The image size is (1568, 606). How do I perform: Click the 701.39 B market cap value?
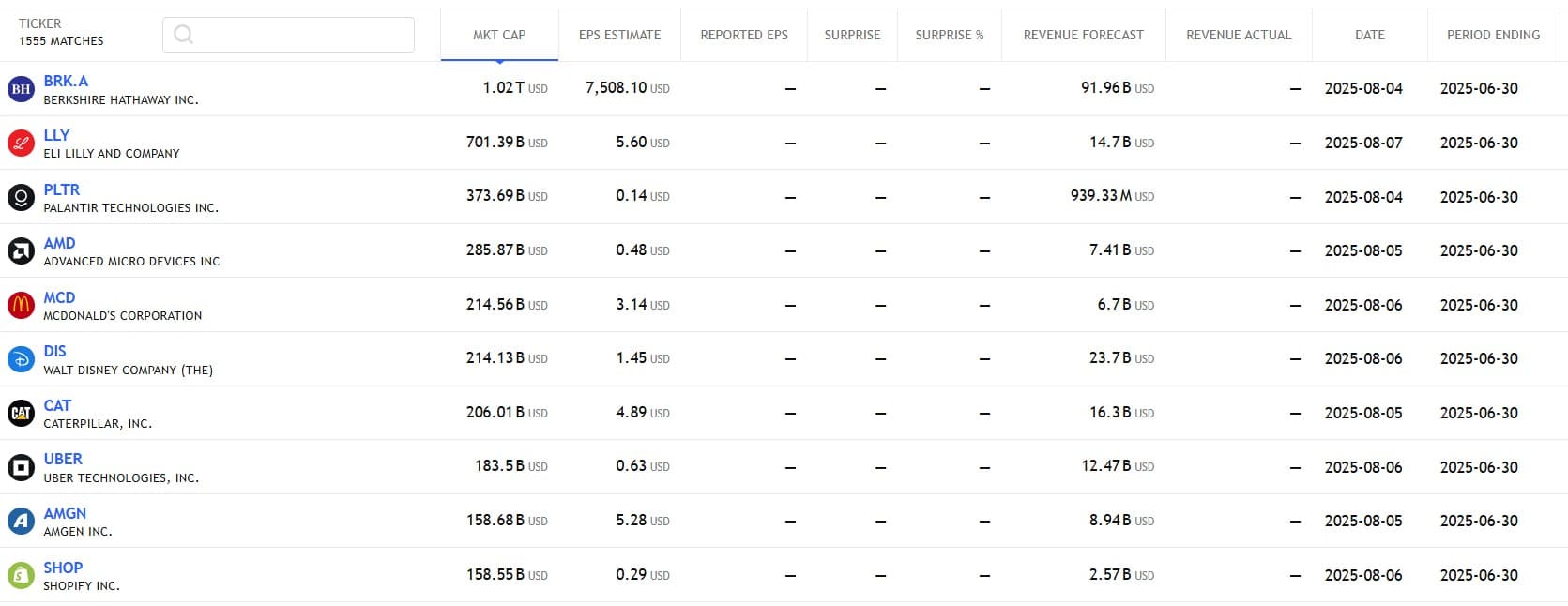(507, 143)
